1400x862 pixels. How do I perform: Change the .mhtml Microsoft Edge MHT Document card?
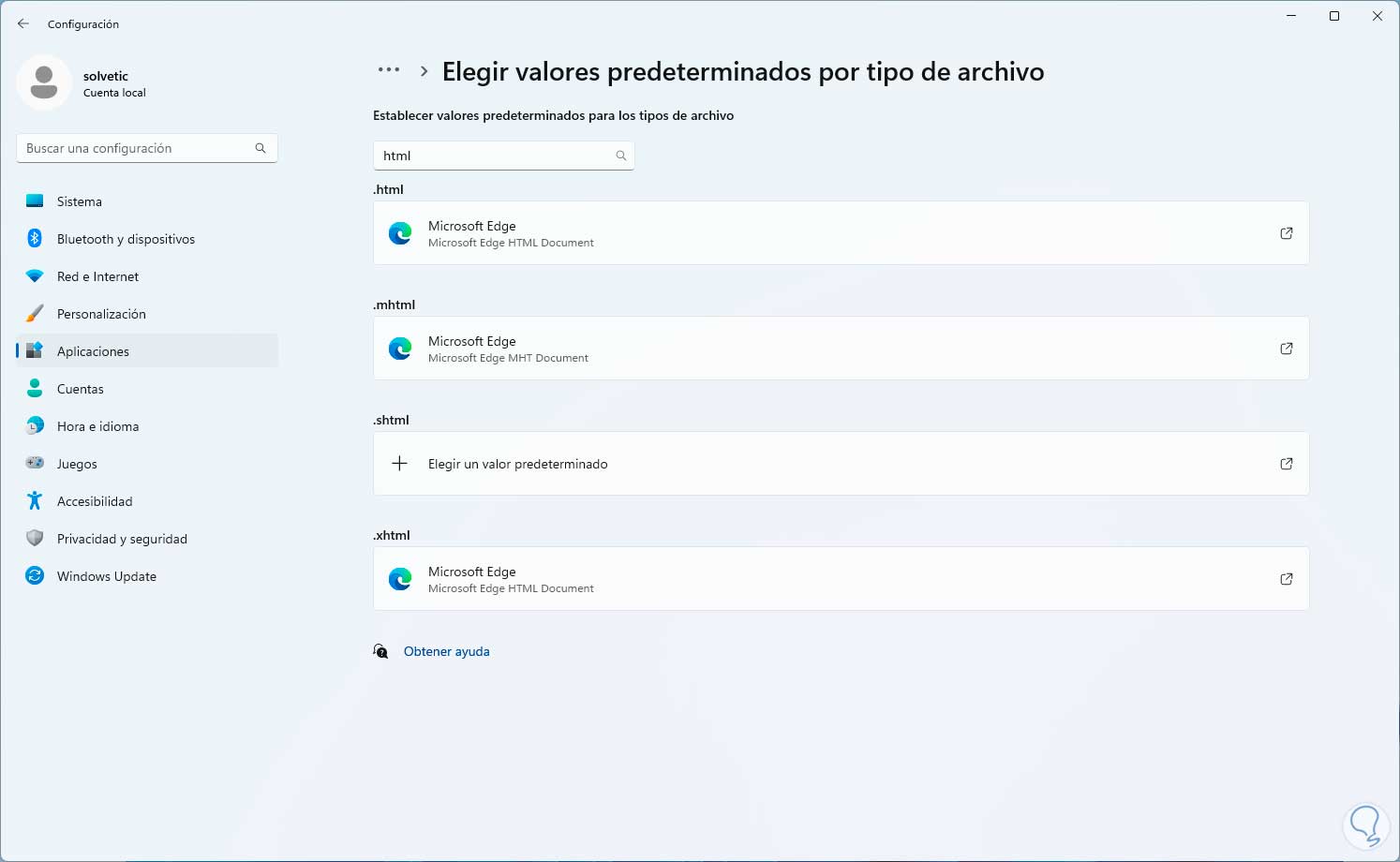(x=841, y=349)
